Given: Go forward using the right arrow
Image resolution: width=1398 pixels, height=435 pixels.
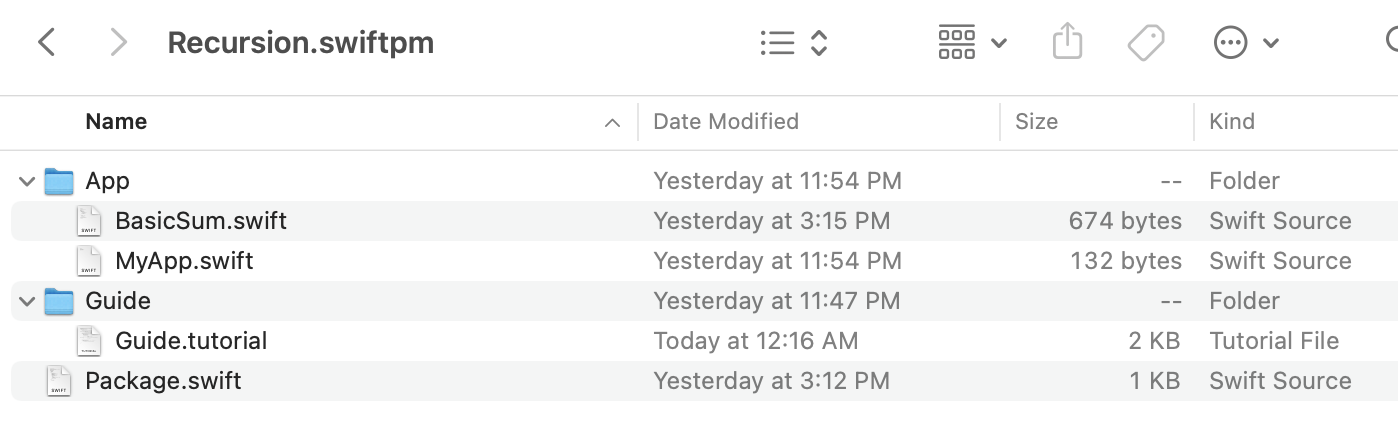Looking at the screenshot, I should [x=118, y=42].
